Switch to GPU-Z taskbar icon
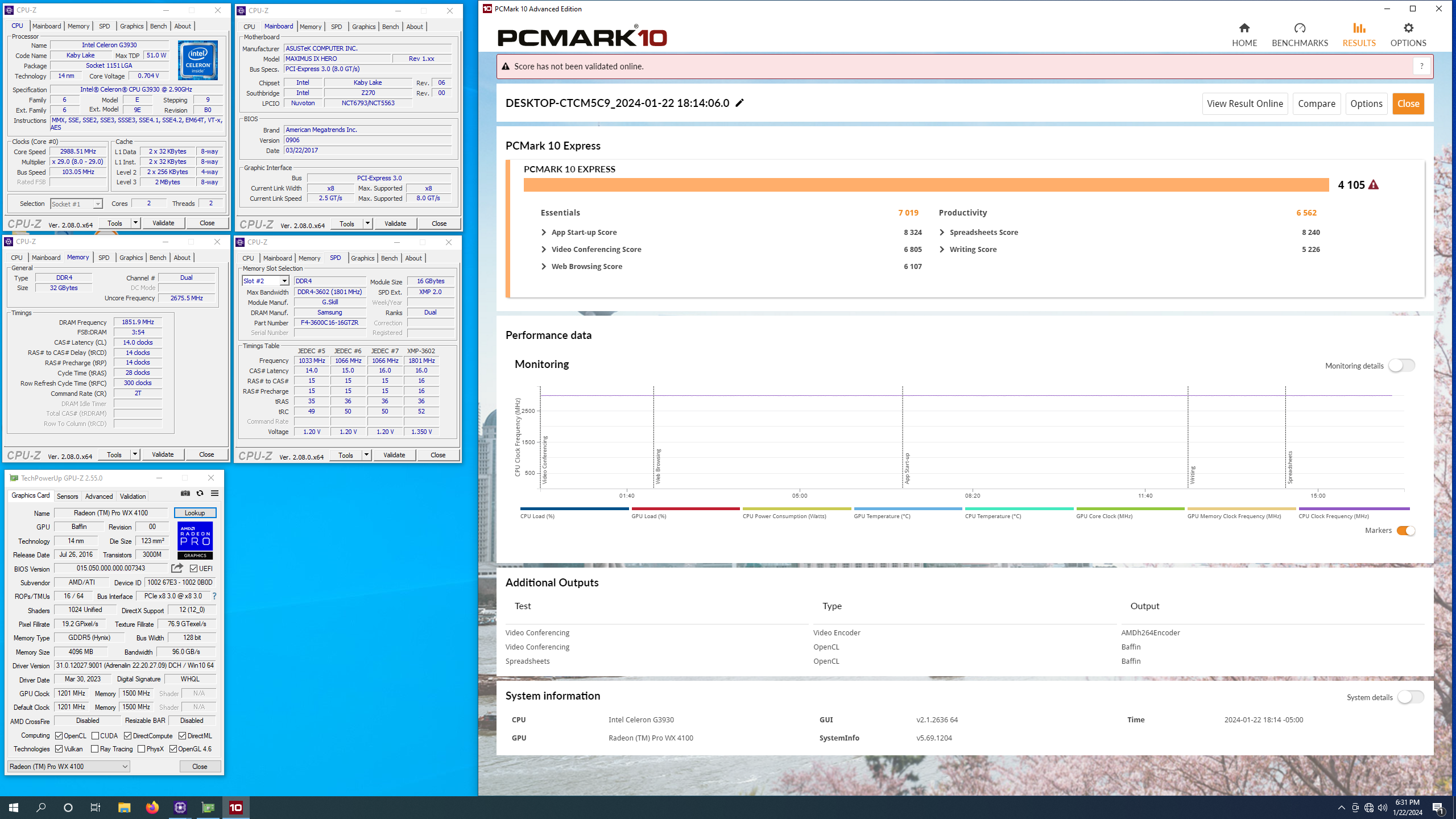Viewport: 1456px width, 819px height. pyautogui.click(x=208, y=808)
